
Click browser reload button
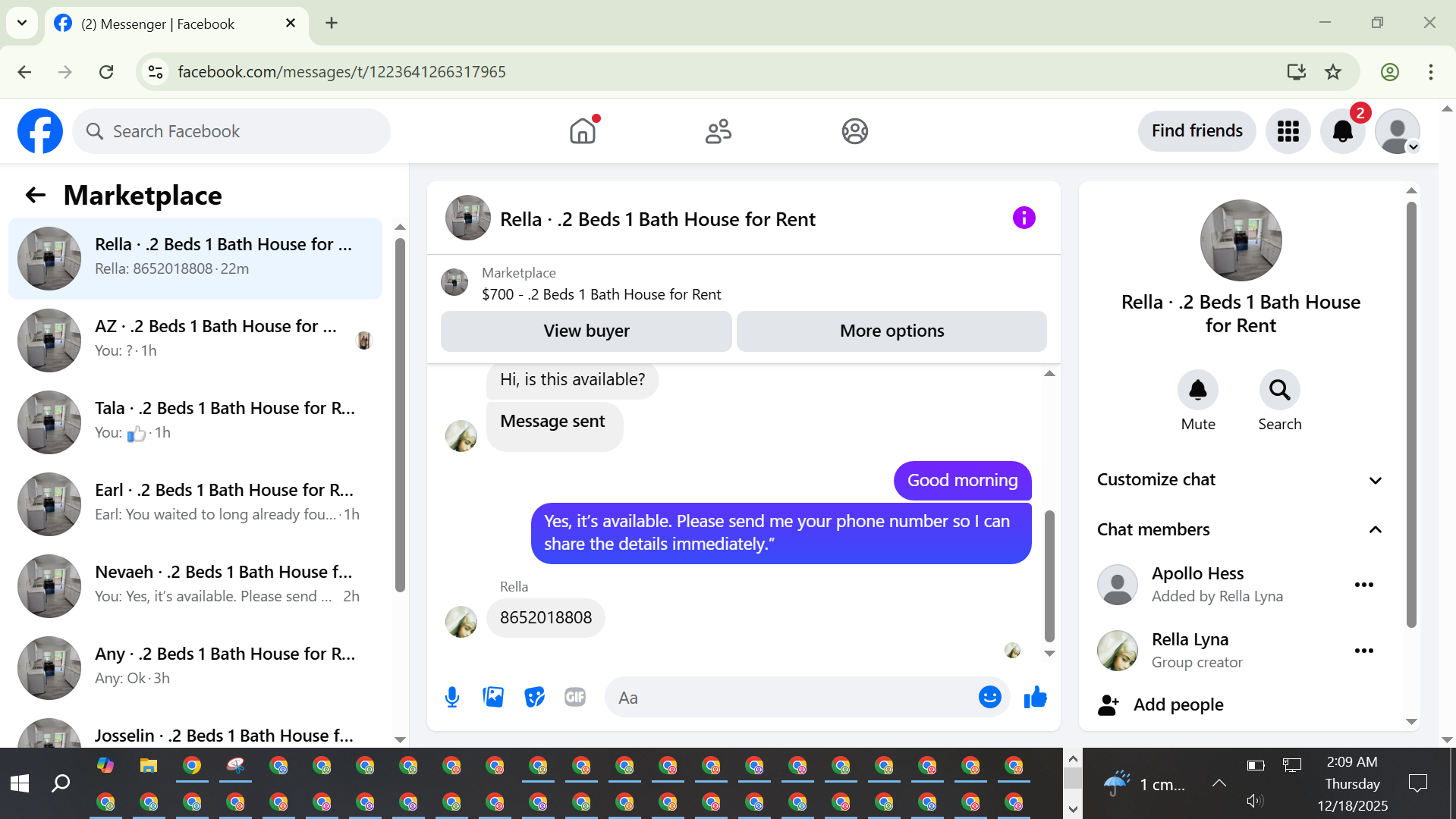106,72
